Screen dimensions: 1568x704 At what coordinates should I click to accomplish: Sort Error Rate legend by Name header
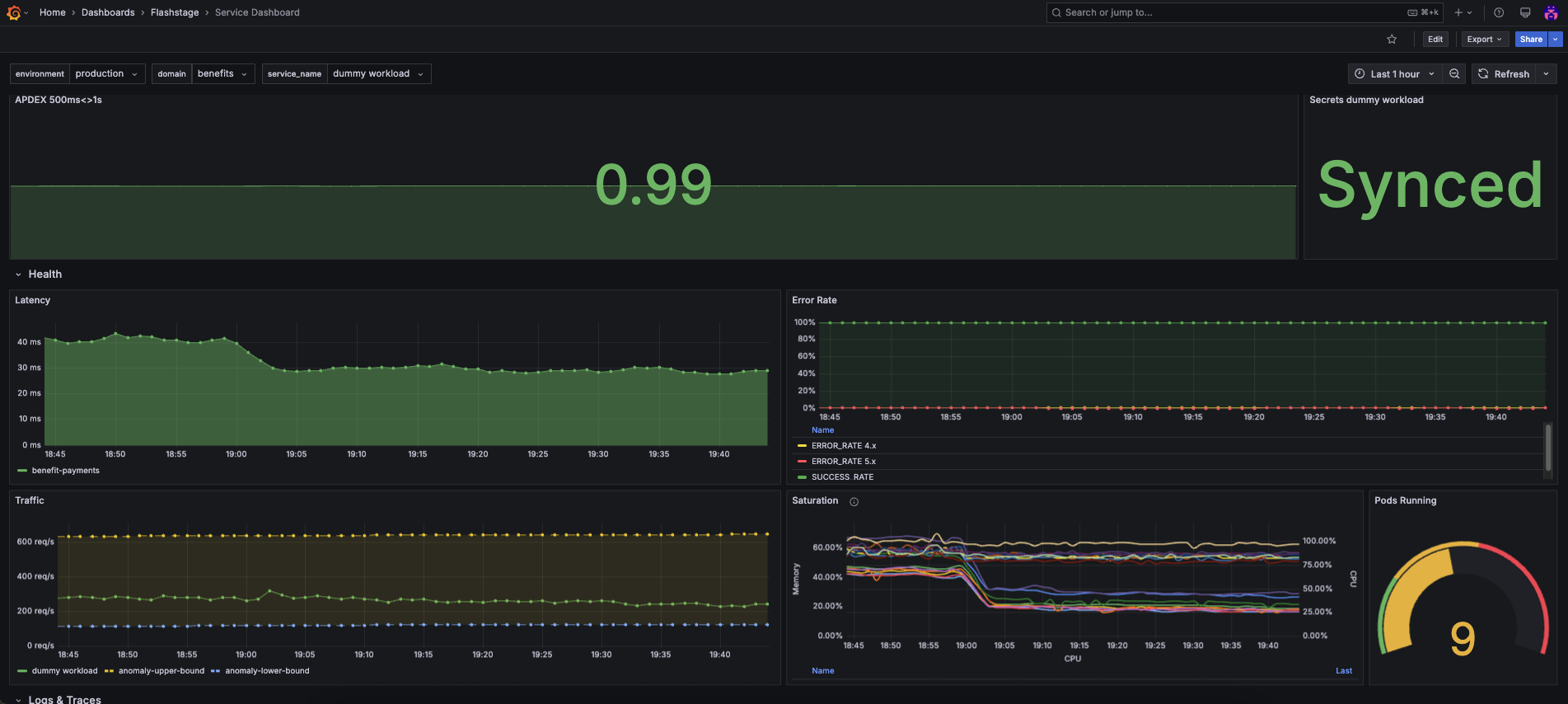click(822, 430)
